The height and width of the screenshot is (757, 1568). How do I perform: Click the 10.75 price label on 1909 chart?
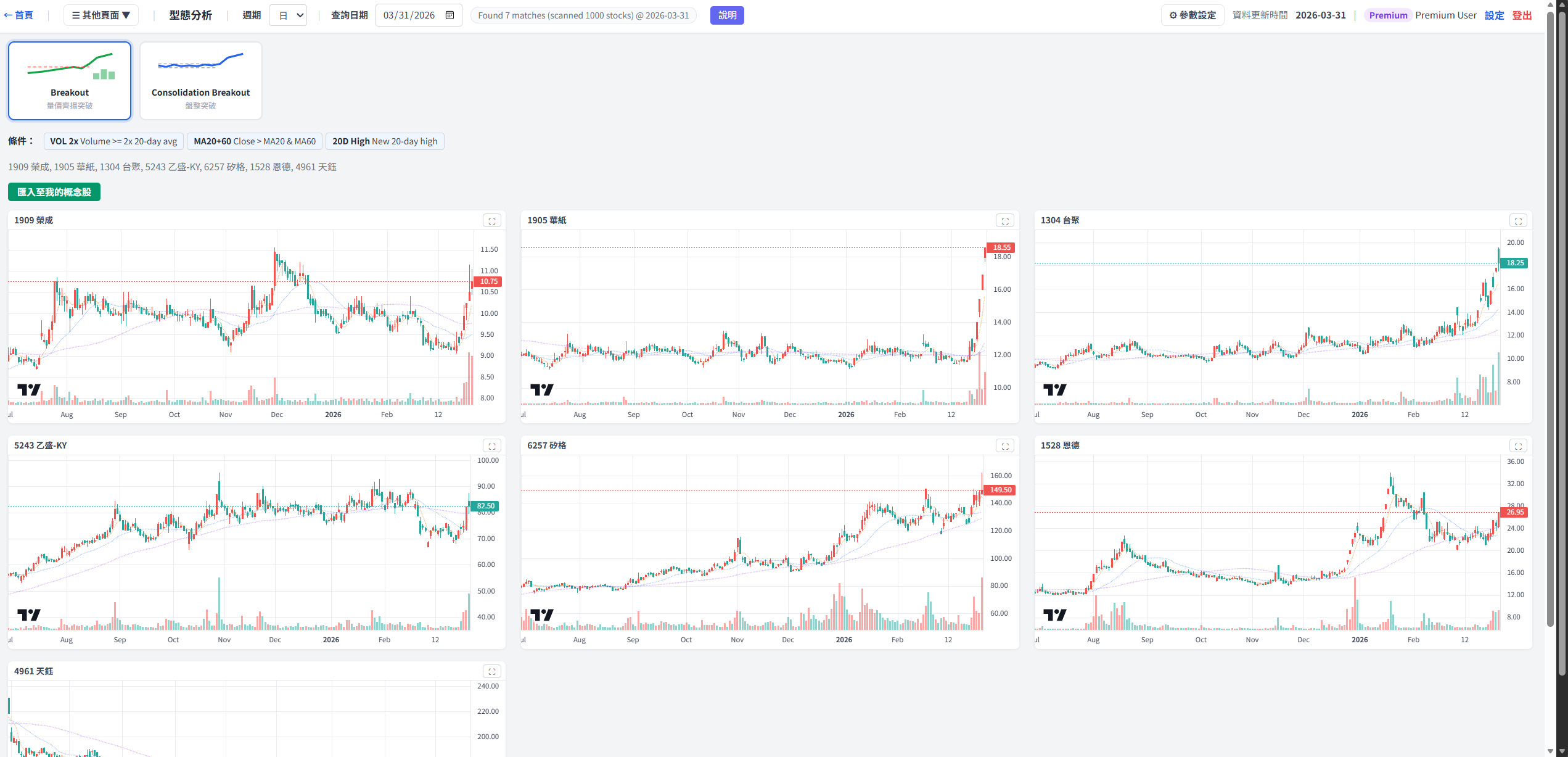click(x=488, y=282)
